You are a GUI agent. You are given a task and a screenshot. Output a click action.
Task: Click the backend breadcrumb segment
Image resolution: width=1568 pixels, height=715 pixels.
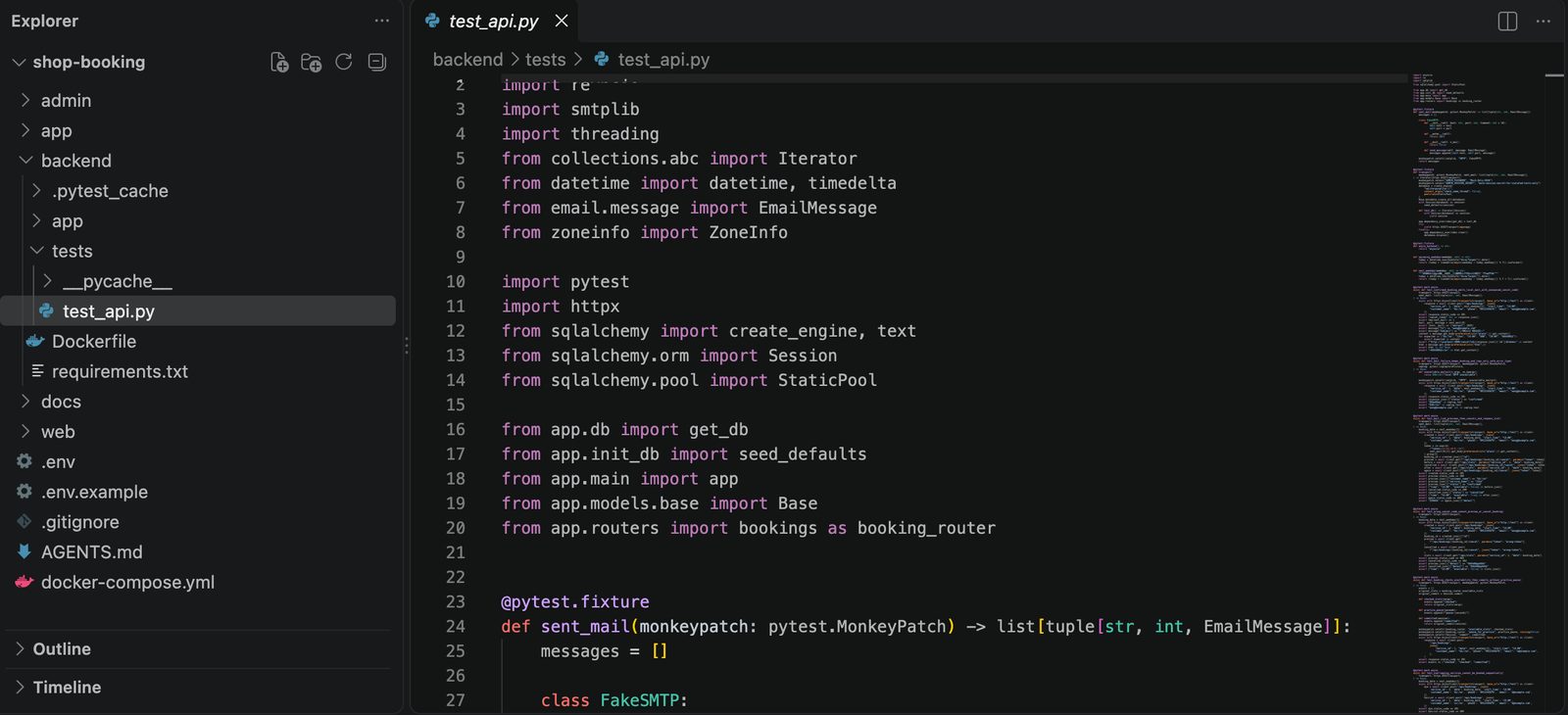467,60
